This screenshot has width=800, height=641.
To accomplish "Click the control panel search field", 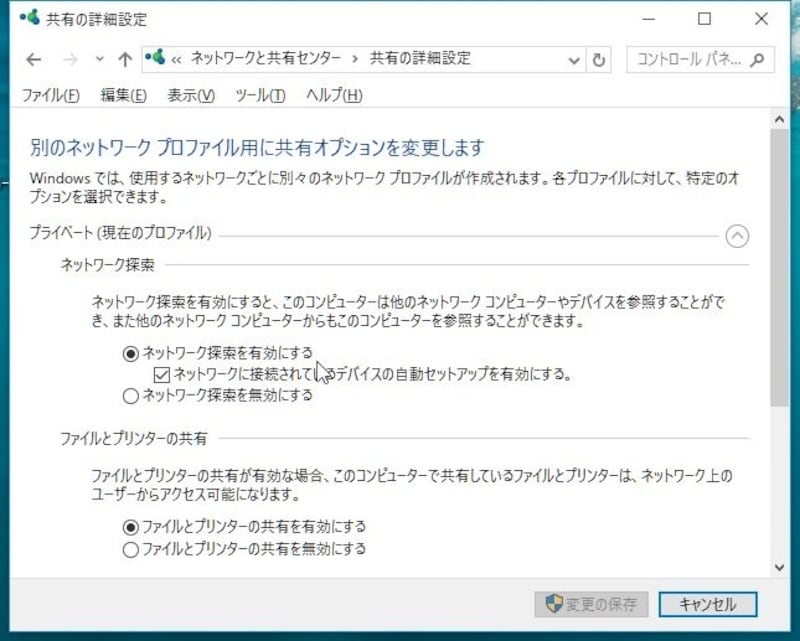I will click(700, 60).
